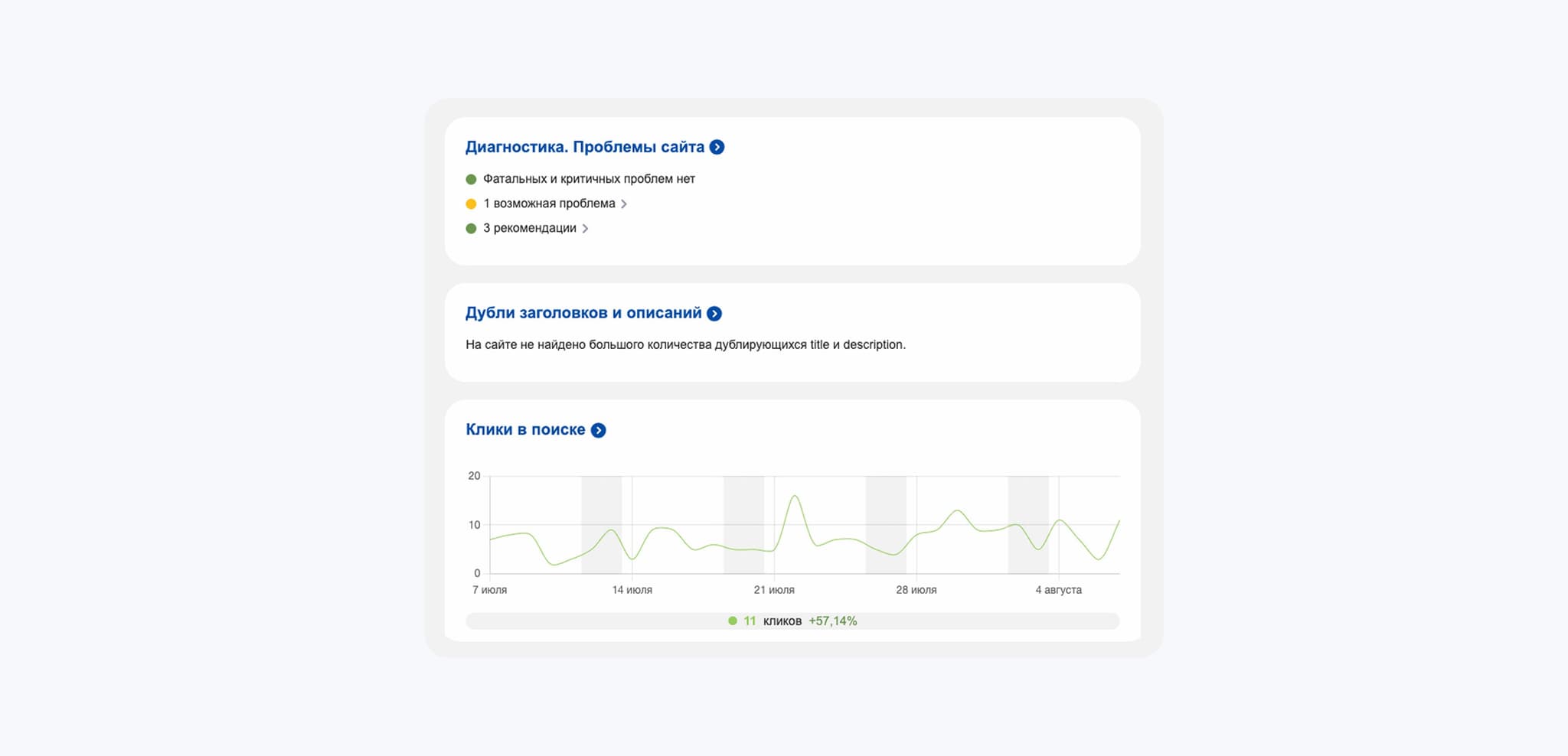Image resolution: width=1568 pixels, height=756 pixels.
Task: Click the 21 июля date label on chart
Action: (x=774, y=590)
